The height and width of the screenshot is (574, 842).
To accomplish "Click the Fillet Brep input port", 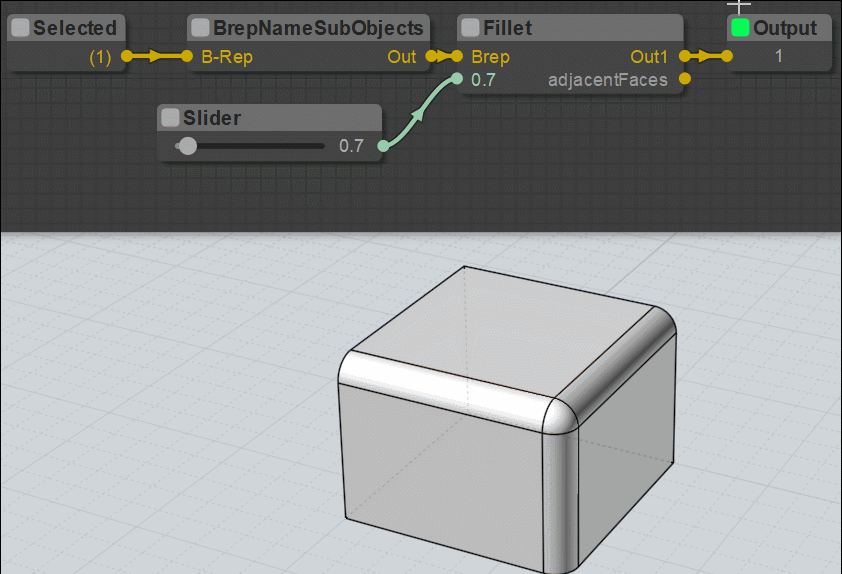I will point(457,56).
